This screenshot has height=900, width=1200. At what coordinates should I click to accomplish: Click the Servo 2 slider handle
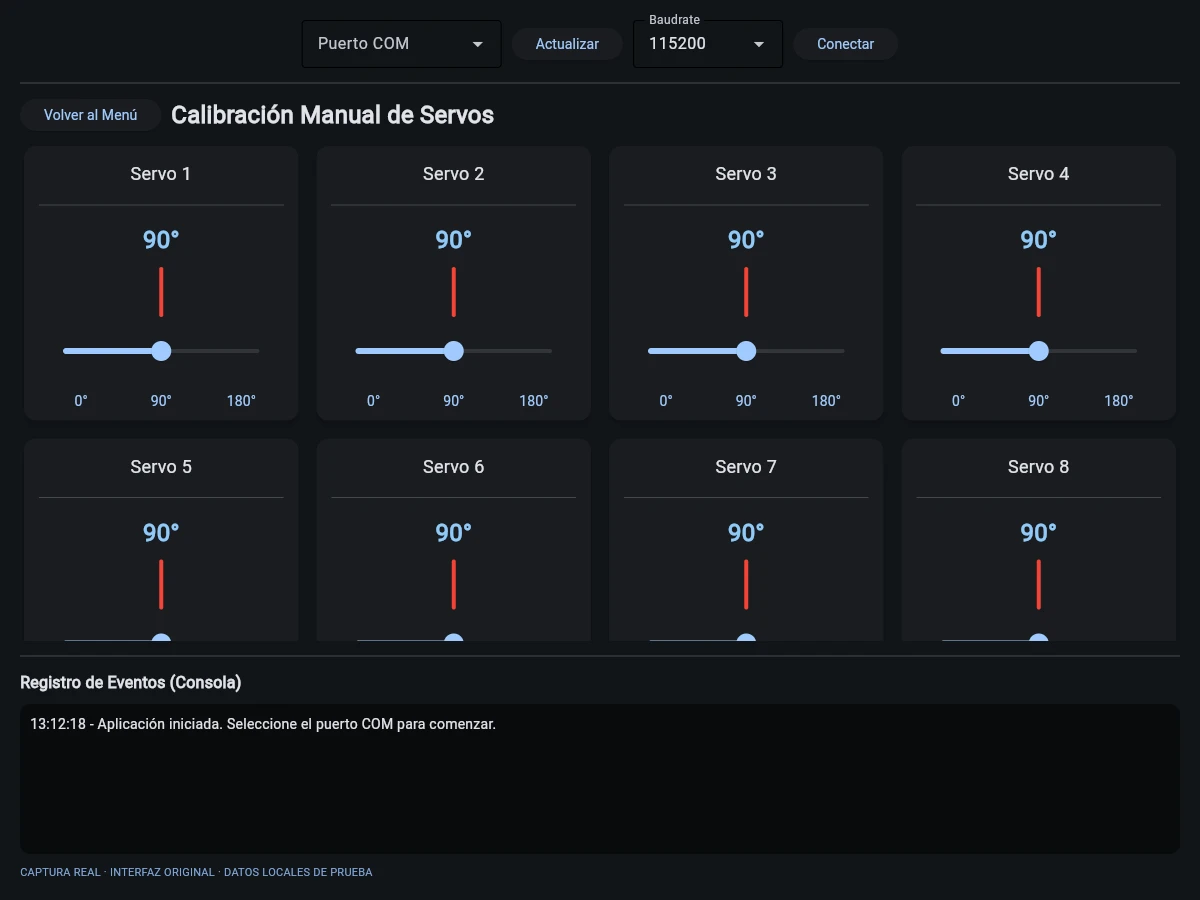[454, 351]
